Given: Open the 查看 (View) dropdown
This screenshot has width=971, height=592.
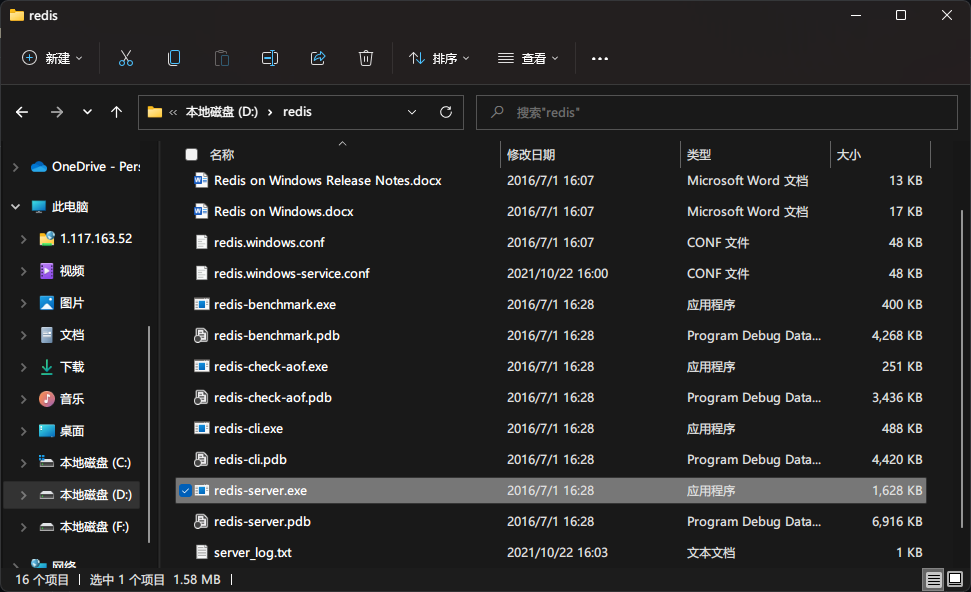Looking at the screenshot, I should pos(528,58).
